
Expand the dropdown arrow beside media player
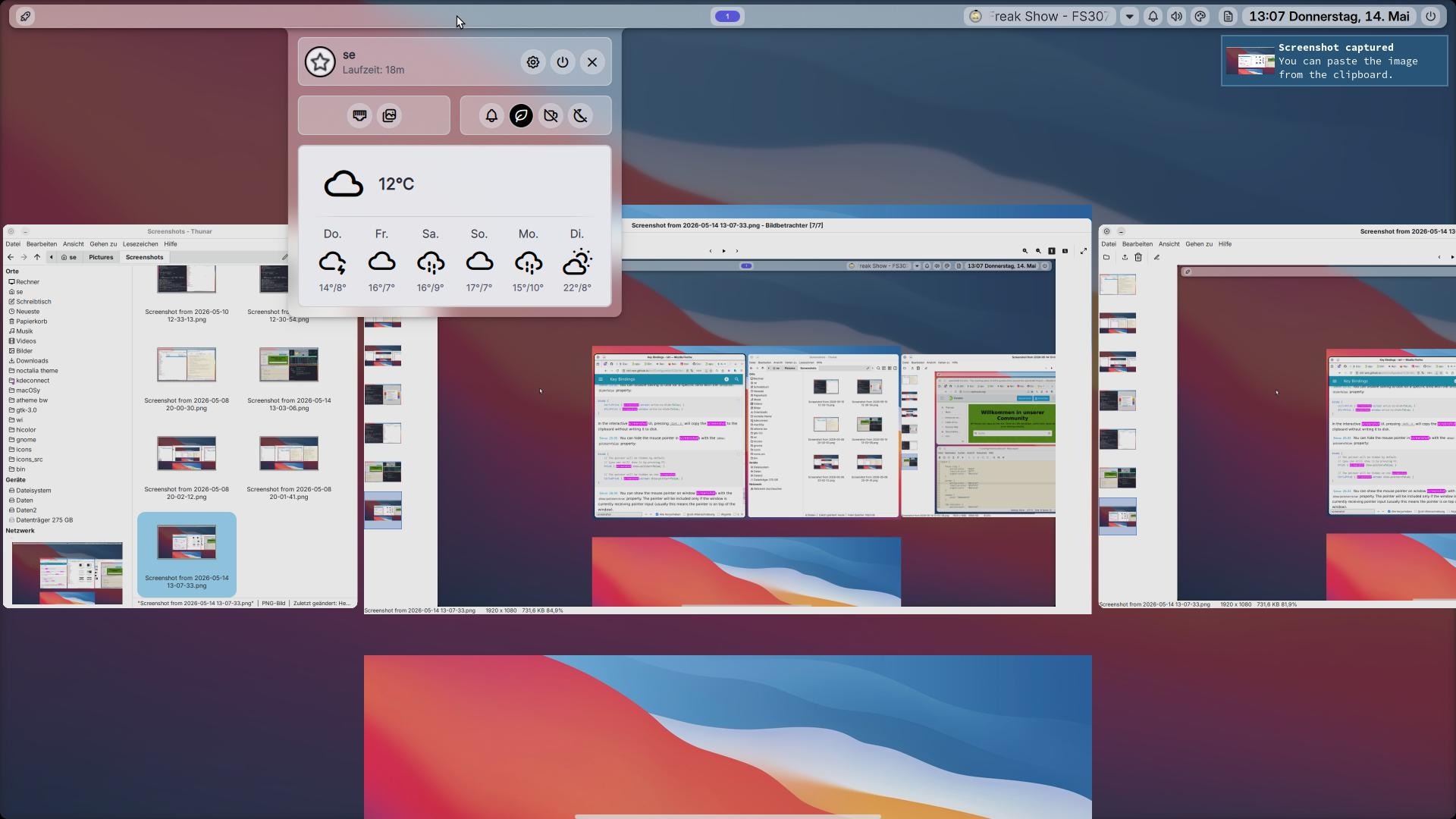click(1129, 16)
